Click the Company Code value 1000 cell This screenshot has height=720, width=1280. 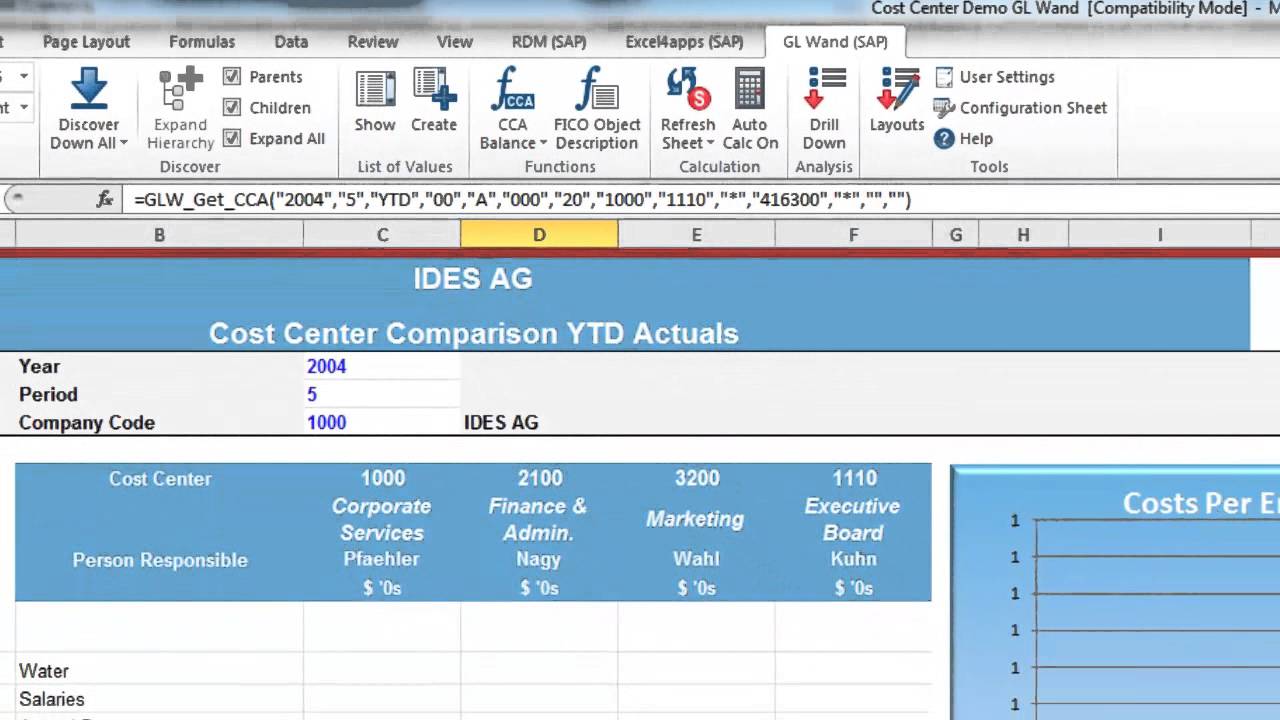point(382,422)
